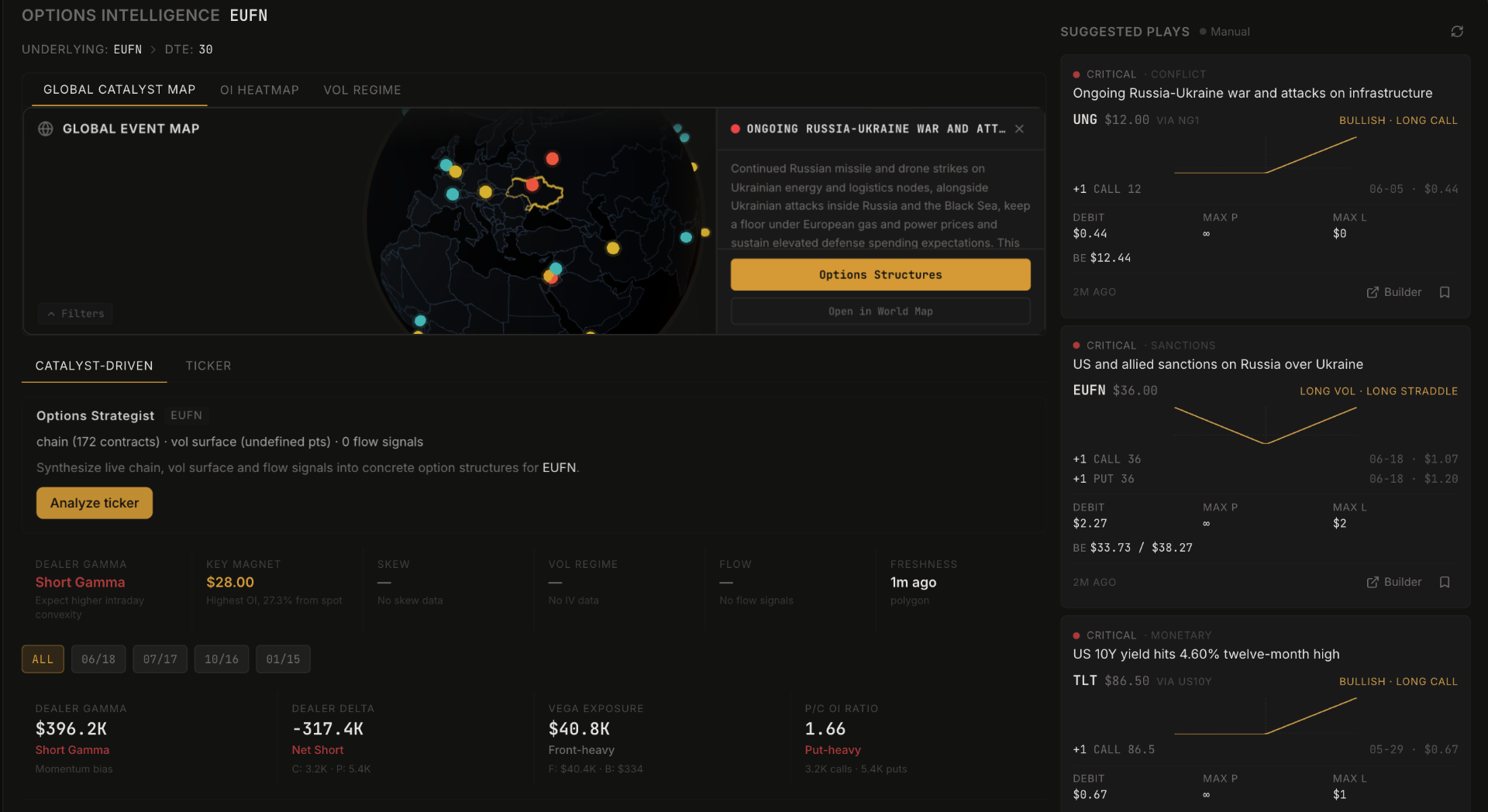This screenshot has width=1488, height=812.
Task: Click the $40.8K Vega Exposure value
Action: [x=579, y=729]
